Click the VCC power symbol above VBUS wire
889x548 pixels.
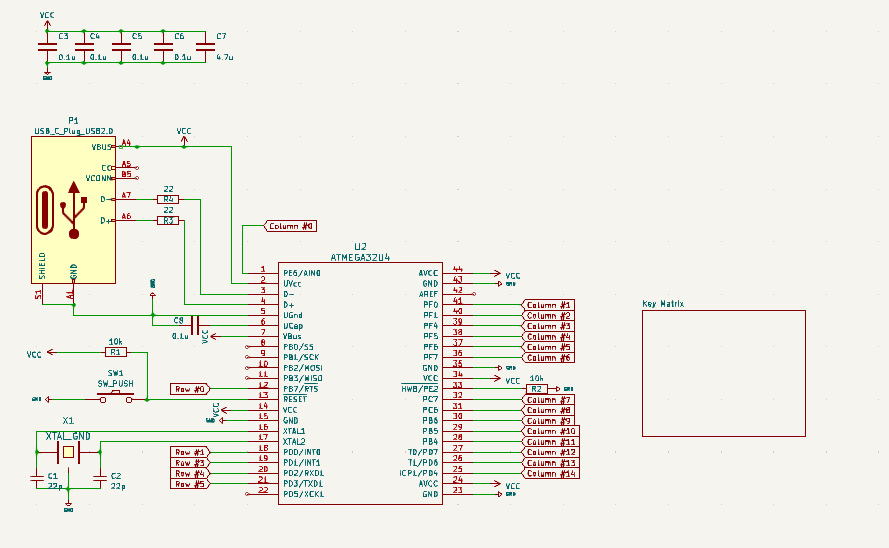184,137
